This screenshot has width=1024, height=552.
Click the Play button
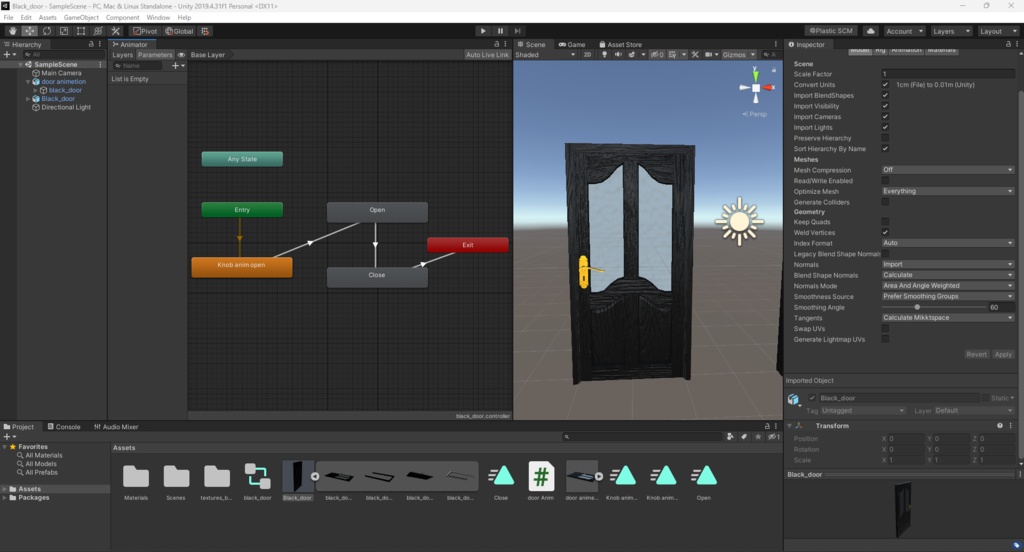483,31
